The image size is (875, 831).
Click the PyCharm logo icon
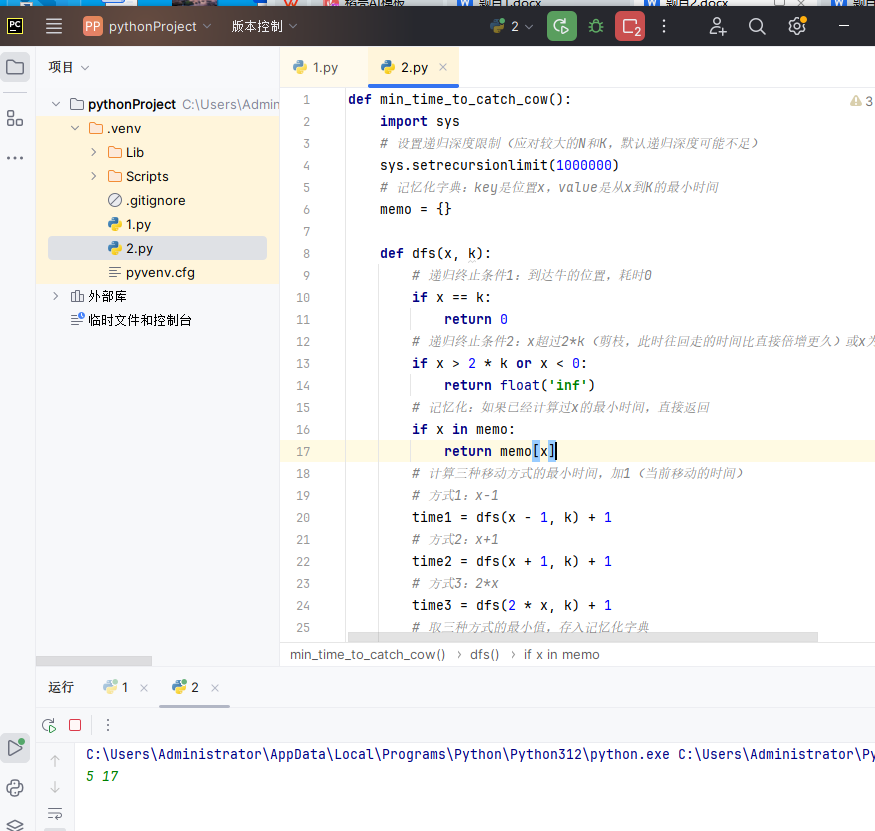[x=15, y=26]
